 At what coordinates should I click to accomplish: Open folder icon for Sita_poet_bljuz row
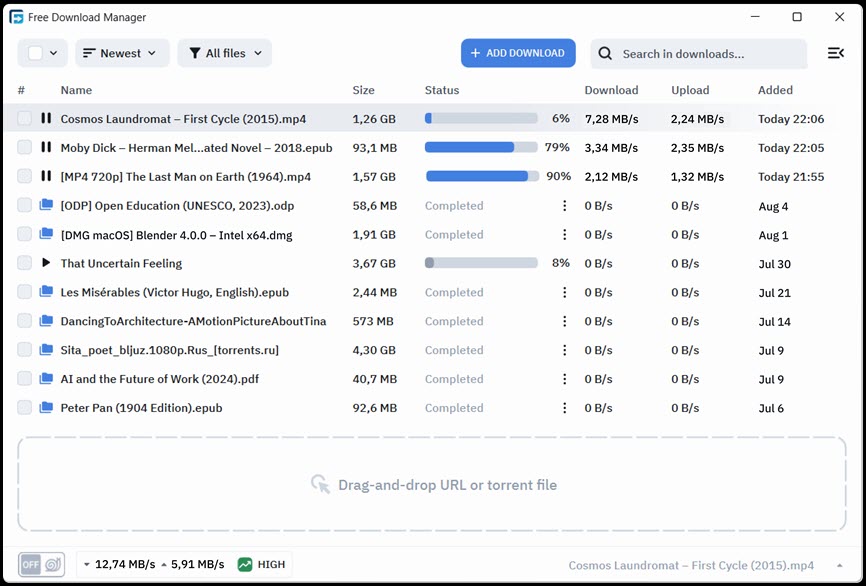pyautogui.click(x=46, y=350)
